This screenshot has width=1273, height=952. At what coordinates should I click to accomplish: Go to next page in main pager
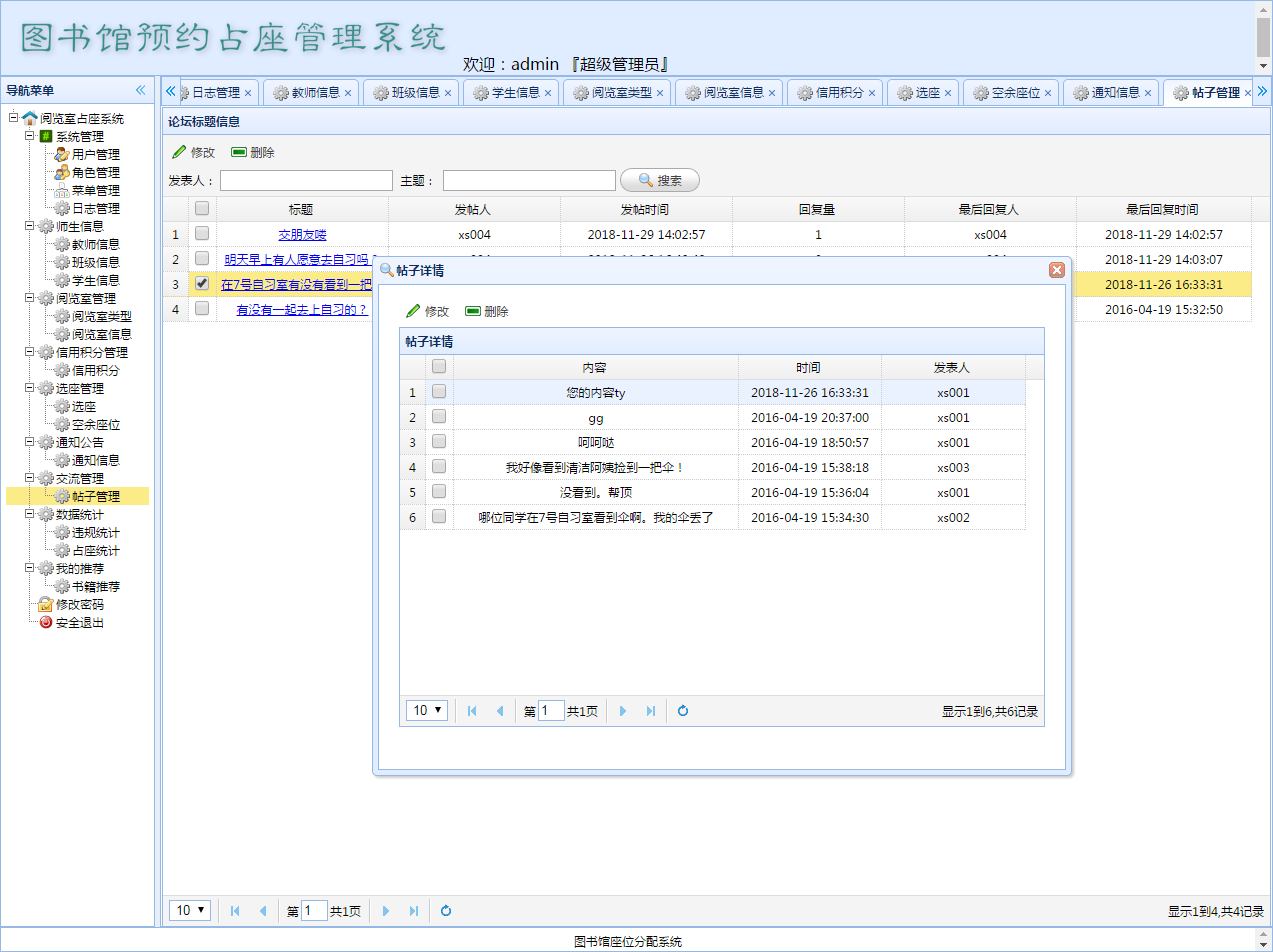tap(386, 911)
